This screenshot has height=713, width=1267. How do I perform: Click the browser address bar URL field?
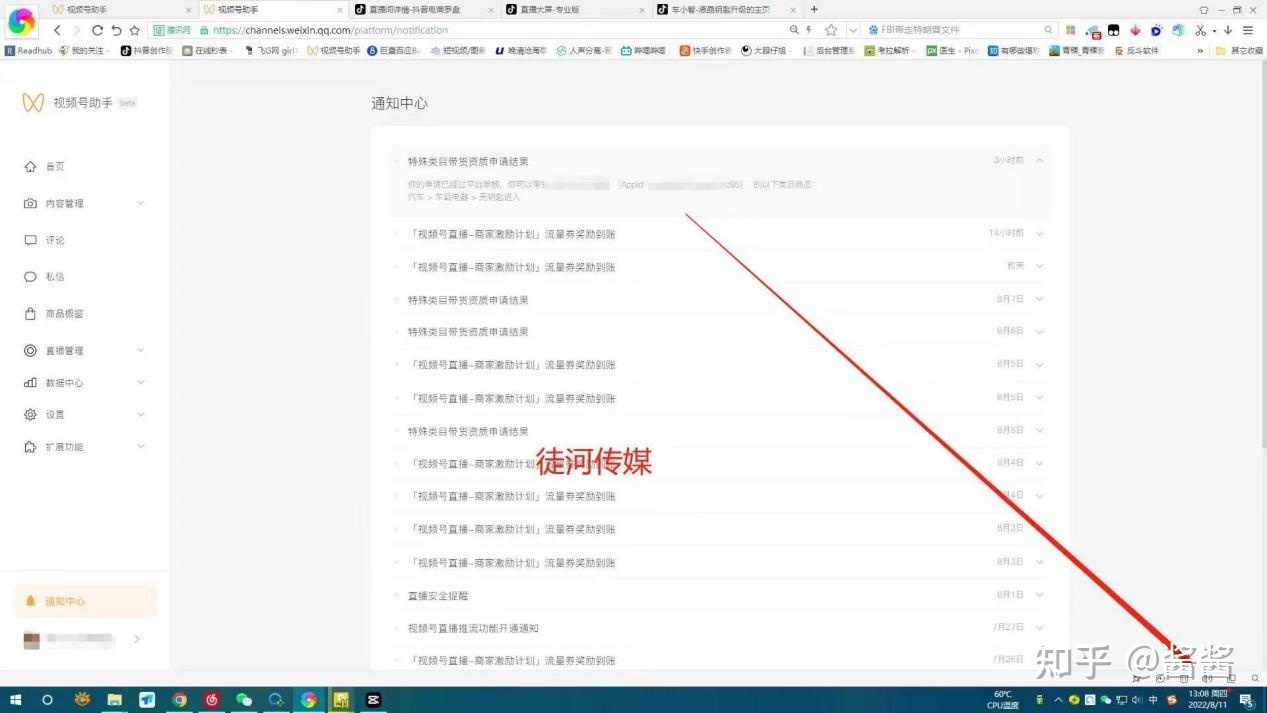(400, 30)
